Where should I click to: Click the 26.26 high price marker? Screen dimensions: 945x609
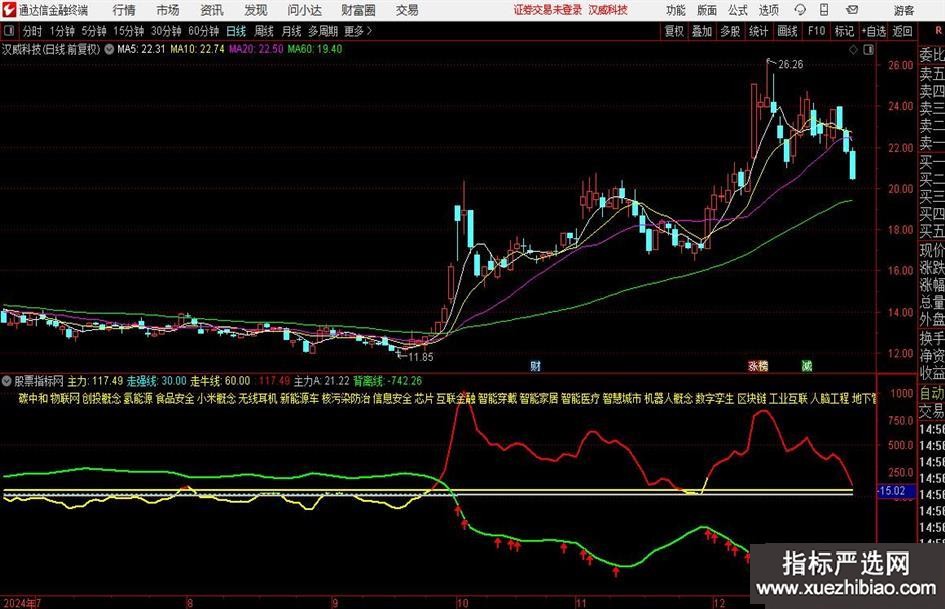791,65
